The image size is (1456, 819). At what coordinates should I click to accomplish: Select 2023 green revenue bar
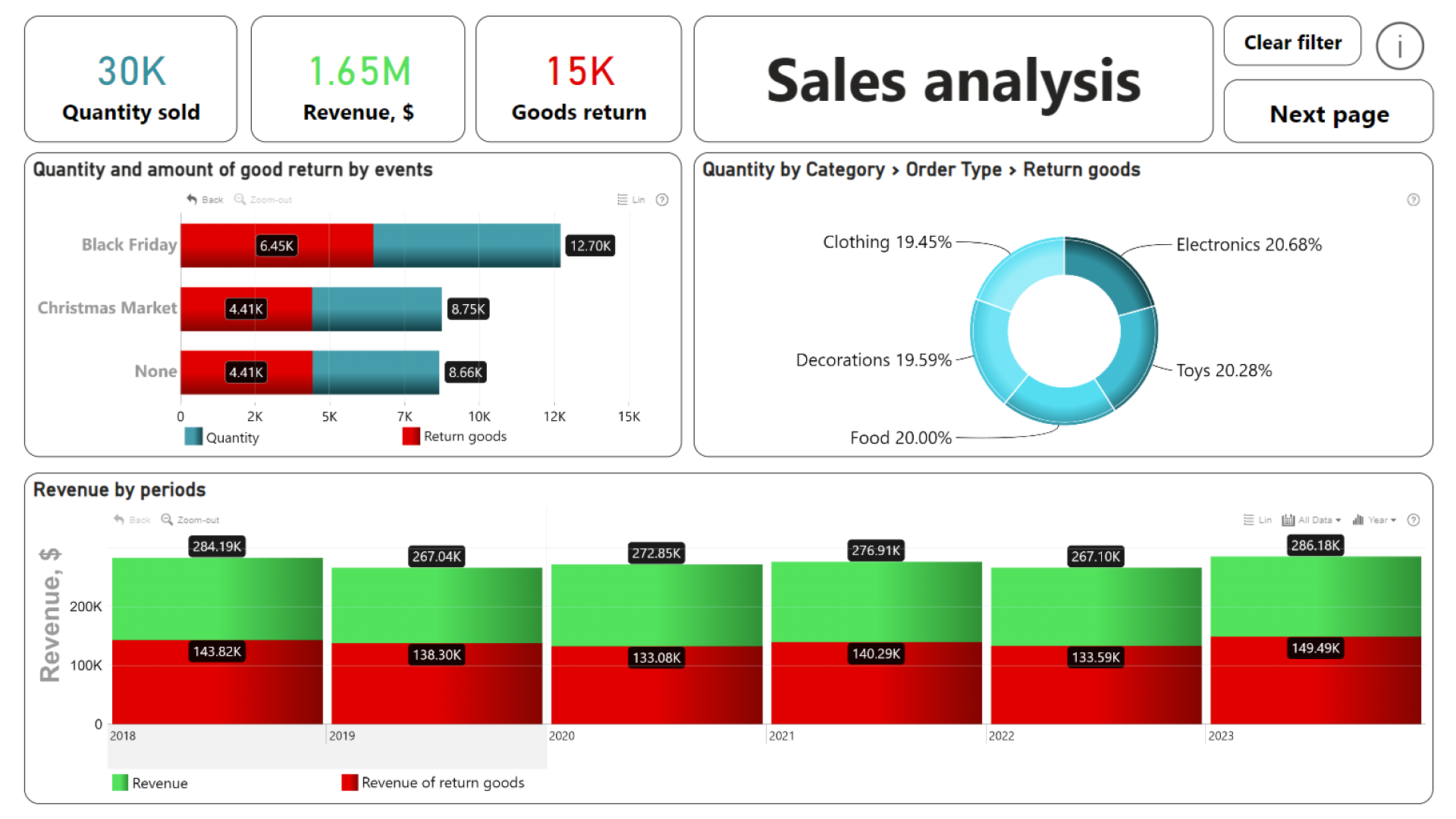1316,597
